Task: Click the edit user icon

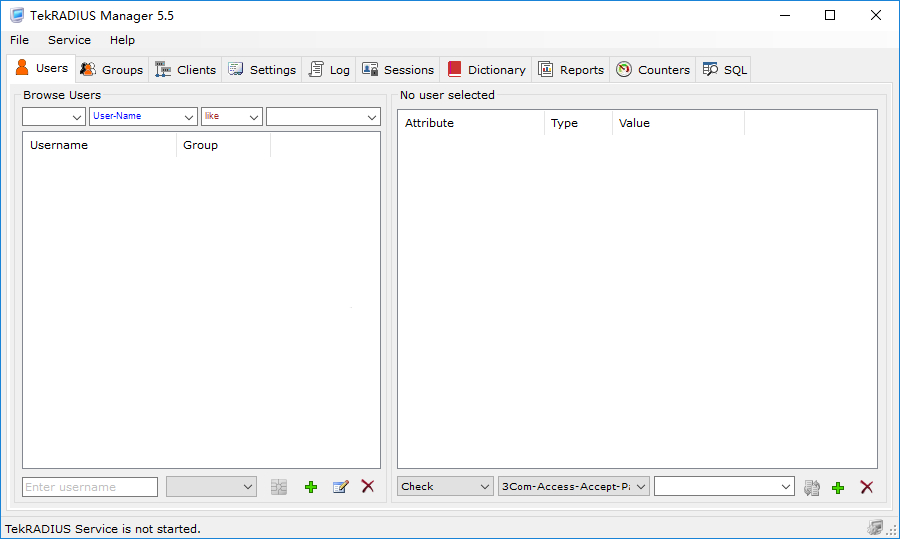Action: click(x=340, y=487)
